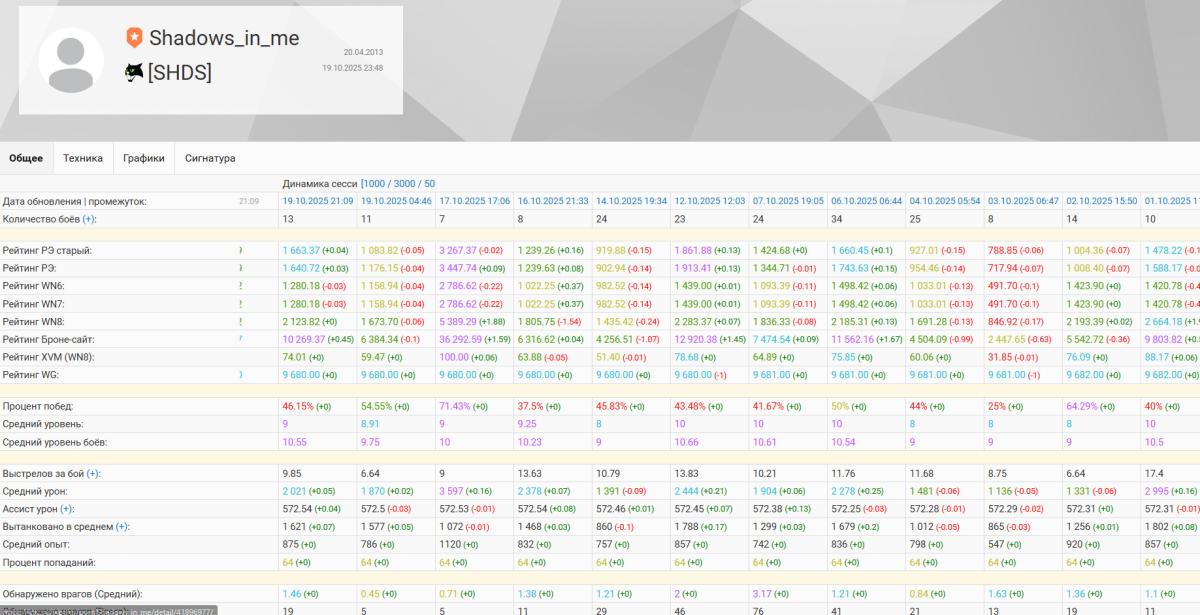Set session dynamics to 3000

tap(406, 184)
